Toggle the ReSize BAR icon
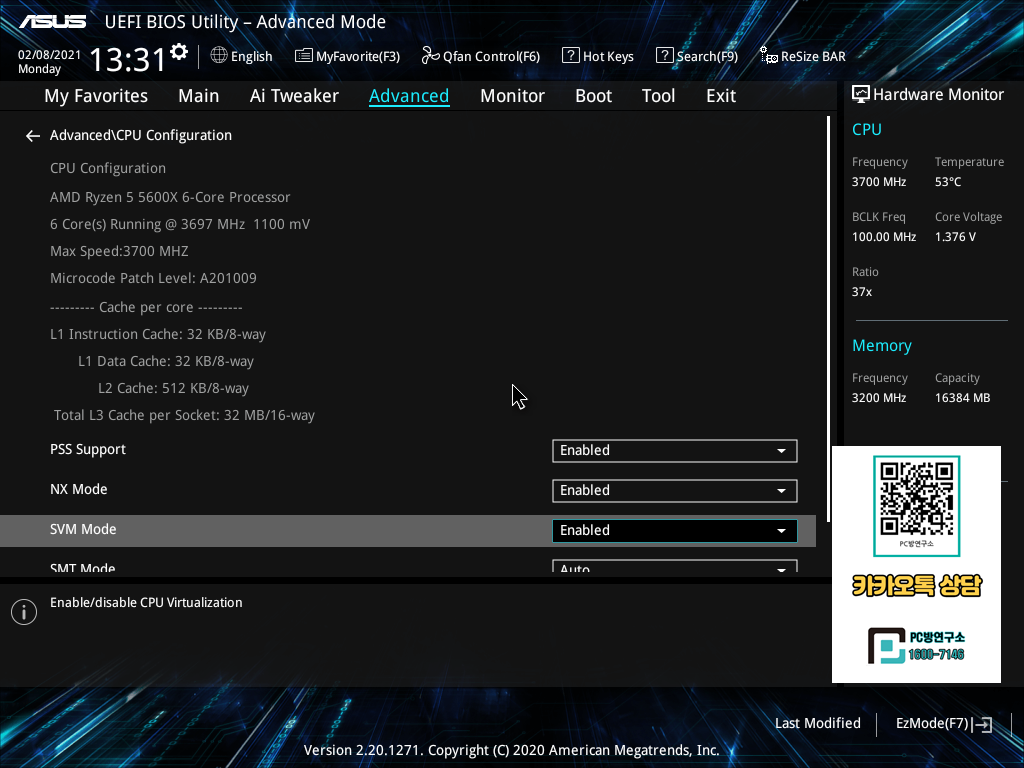This screenshot has height=768, width=1024. [769, 56]
